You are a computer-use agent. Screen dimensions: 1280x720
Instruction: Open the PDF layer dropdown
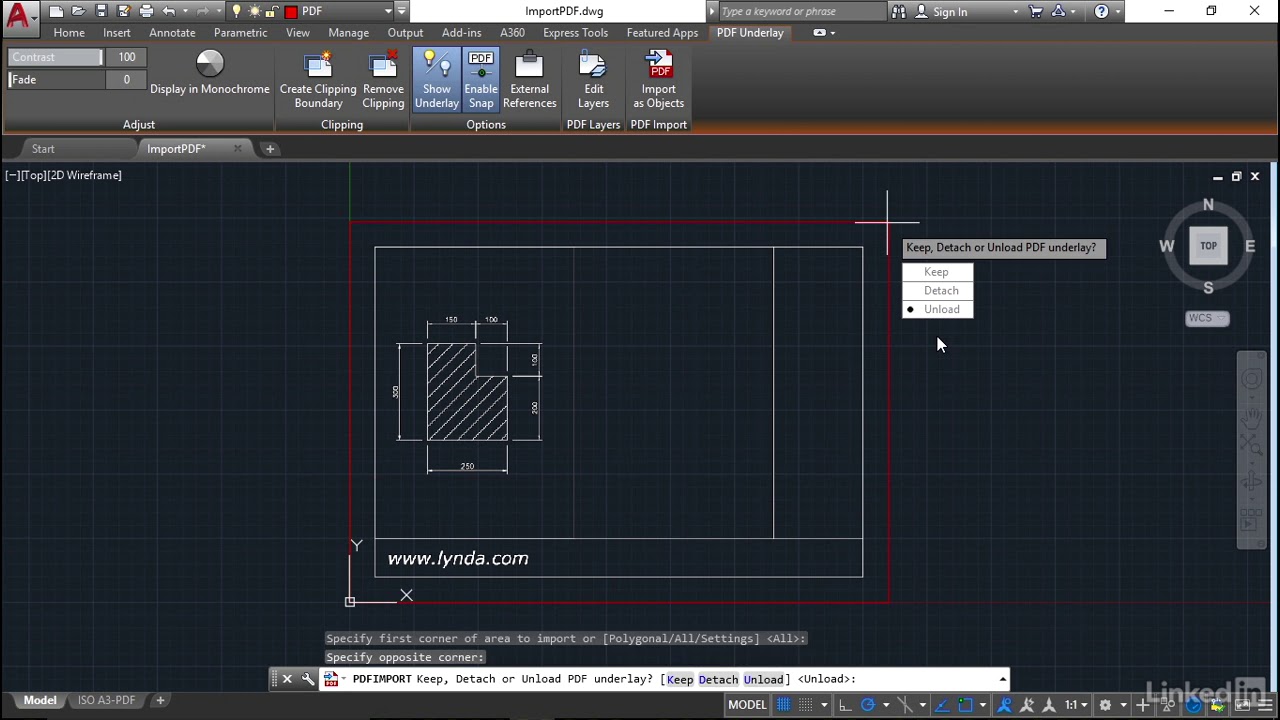point(388,12)
